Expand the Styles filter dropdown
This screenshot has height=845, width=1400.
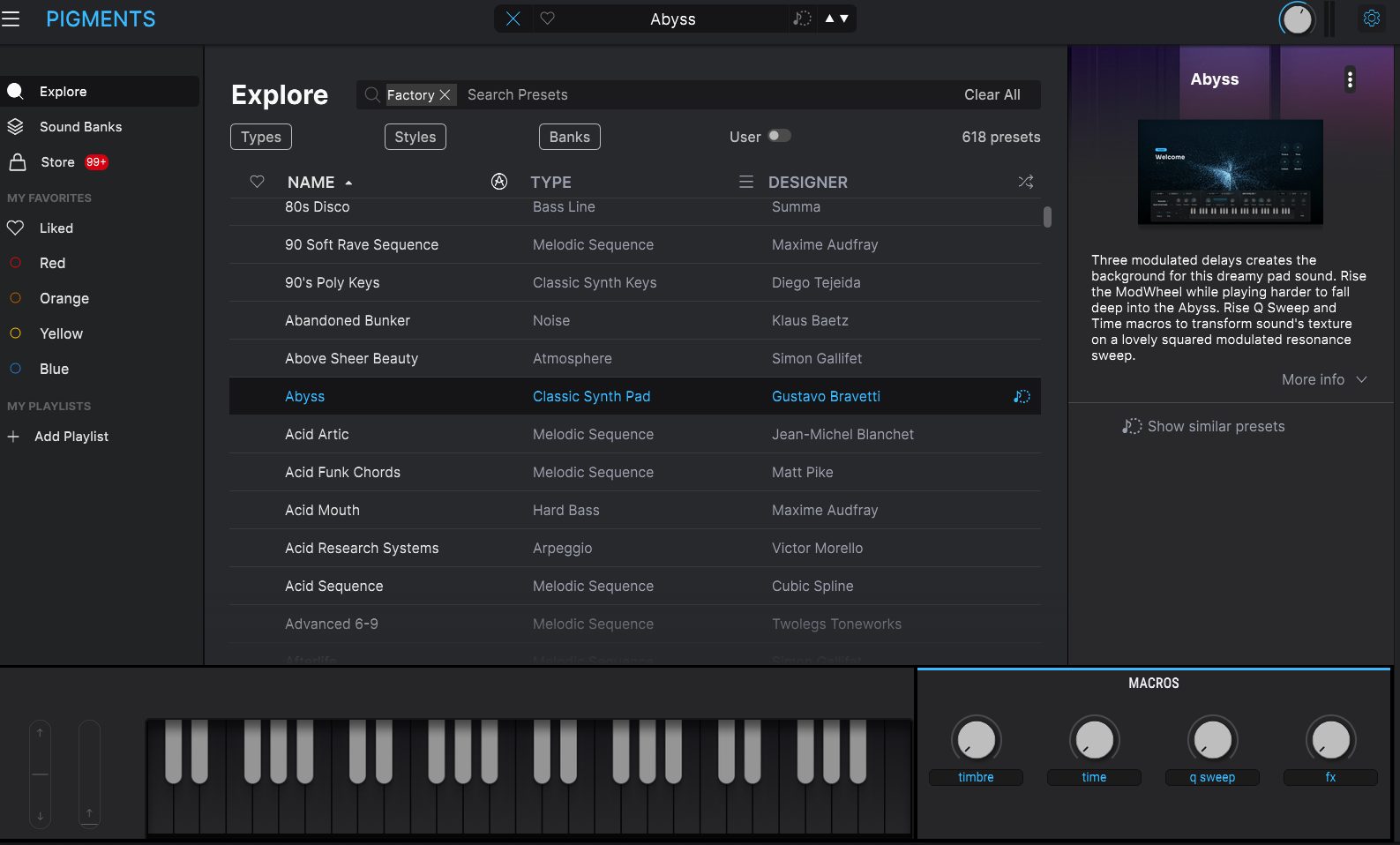coord(415,137)
